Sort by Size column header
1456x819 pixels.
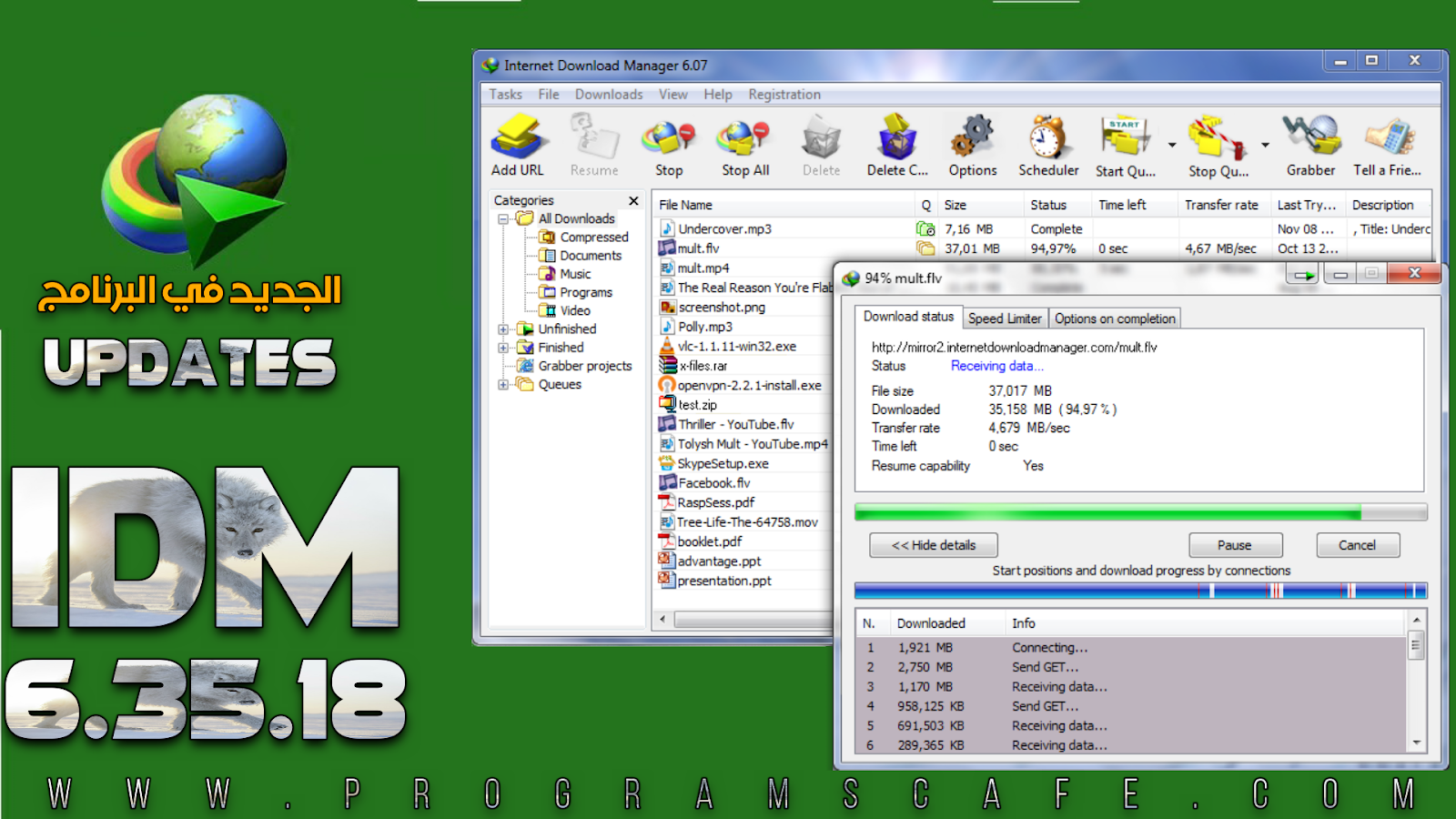pos(980,205)
